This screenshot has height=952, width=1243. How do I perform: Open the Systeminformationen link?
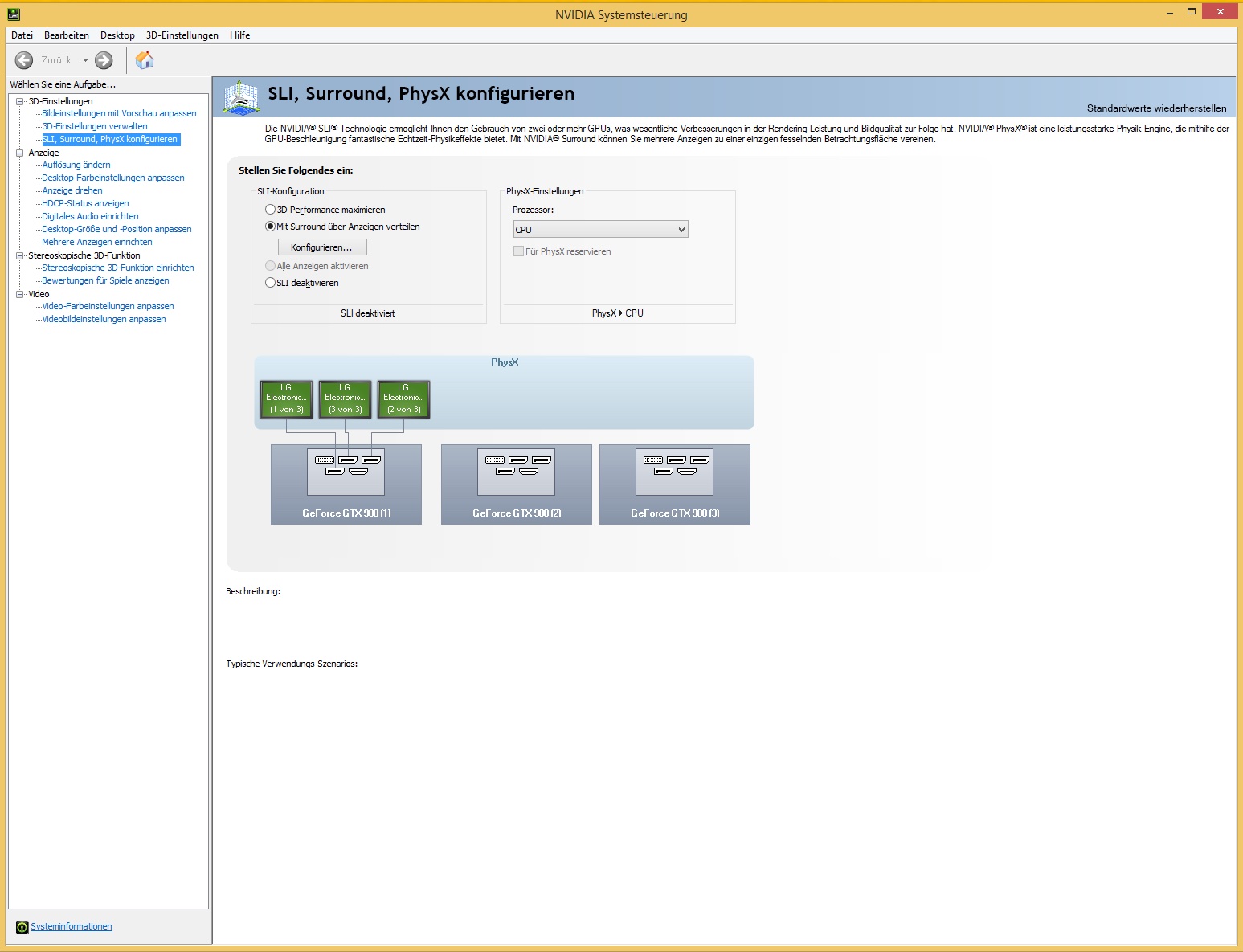click(72, 927)
